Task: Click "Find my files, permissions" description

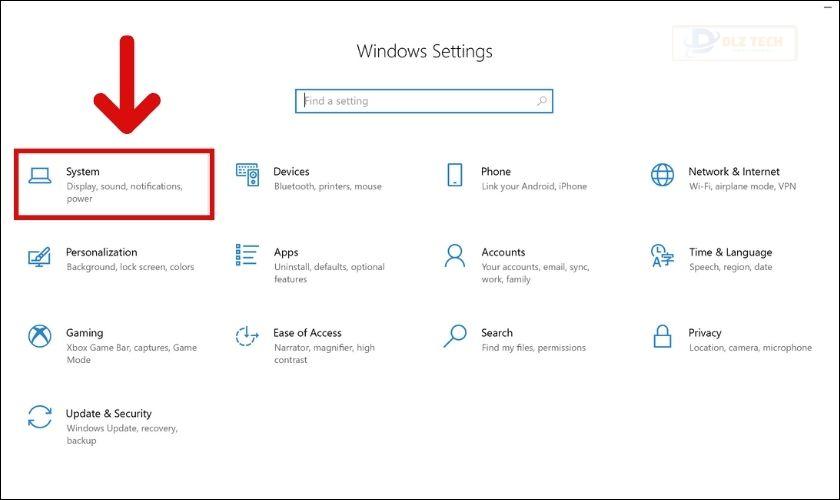Action: (x=534, y=348)
